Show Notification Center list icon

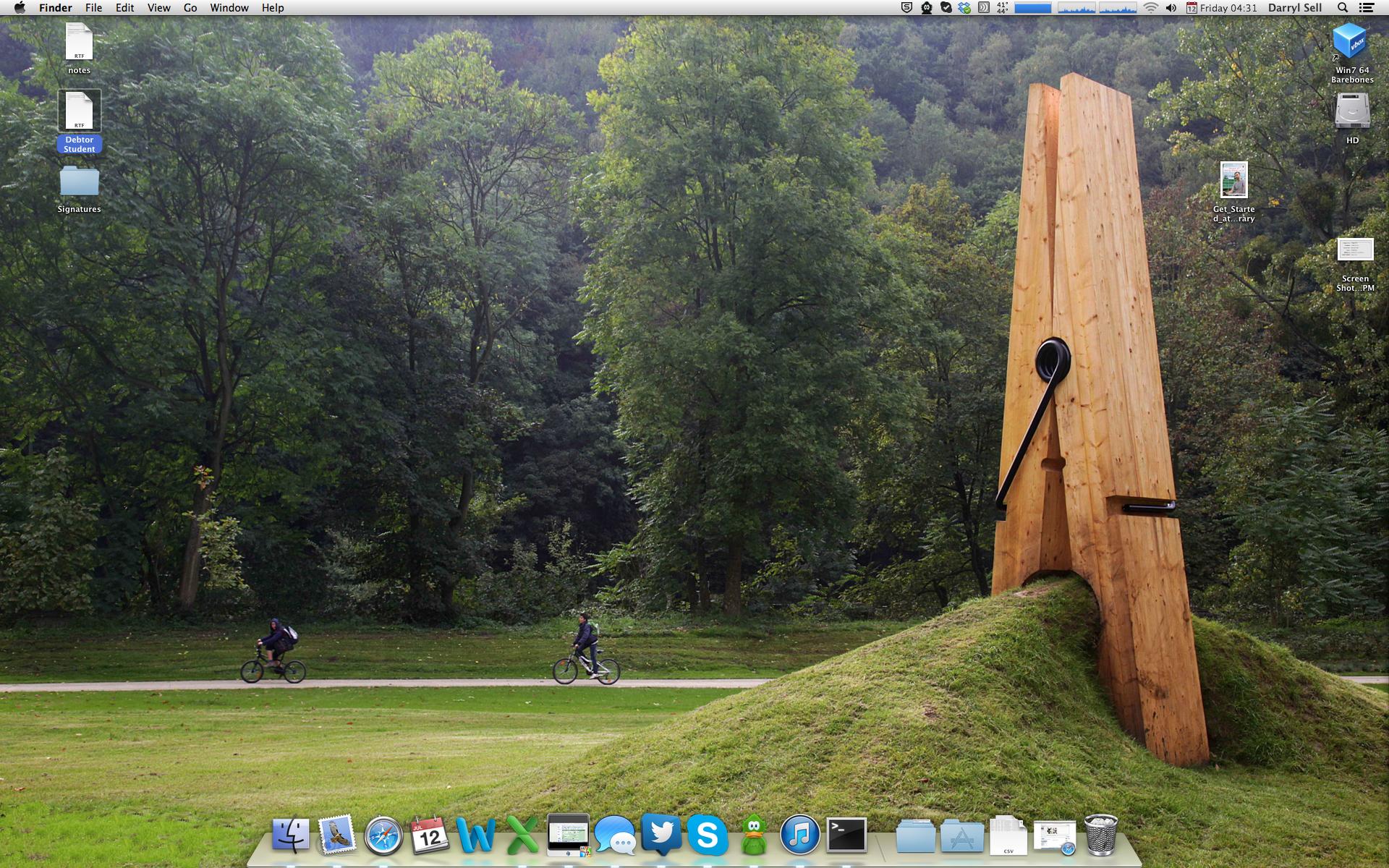click(x=1366, y=8)
